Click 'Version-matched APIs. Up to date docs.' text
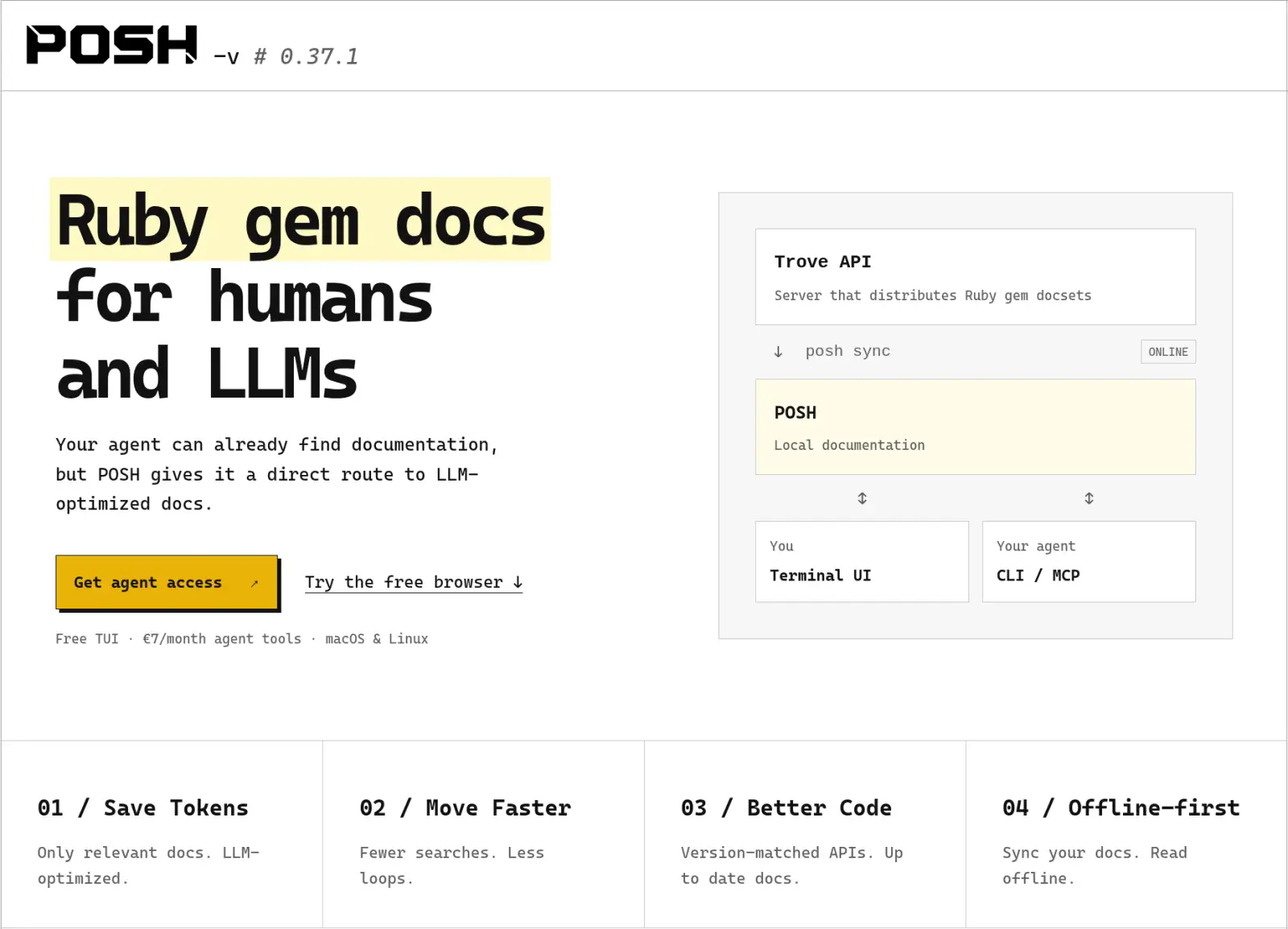The image size is (1288, 929). click(x=792, y=865)
